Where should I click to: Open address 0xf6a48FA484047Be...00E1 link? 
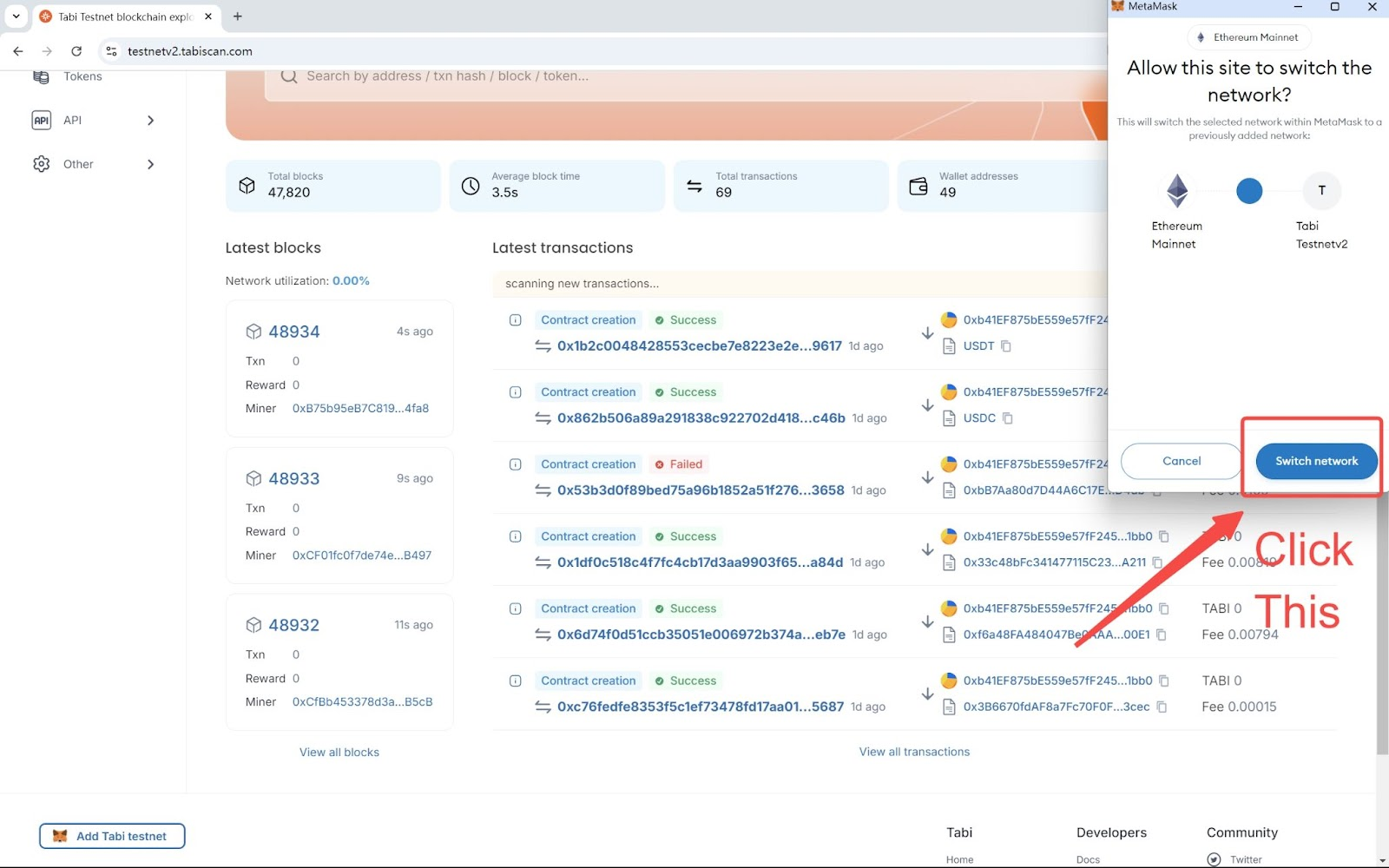(x=1056, y=635)
